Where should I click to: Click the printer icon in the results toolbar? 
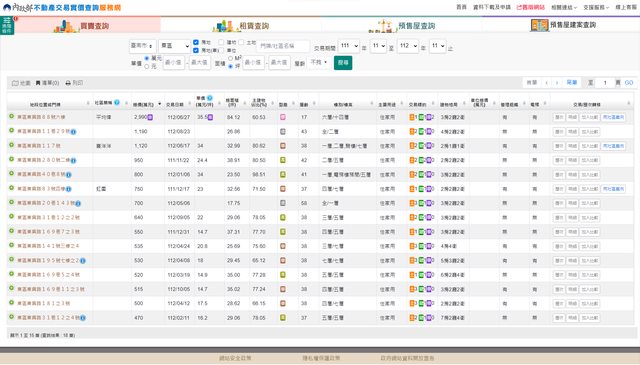click(68, 83)
